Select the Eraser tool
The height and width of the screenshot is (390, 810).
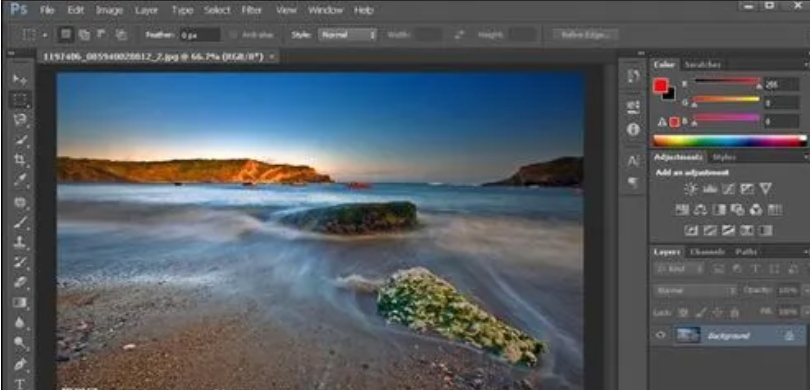coord(20,282)
